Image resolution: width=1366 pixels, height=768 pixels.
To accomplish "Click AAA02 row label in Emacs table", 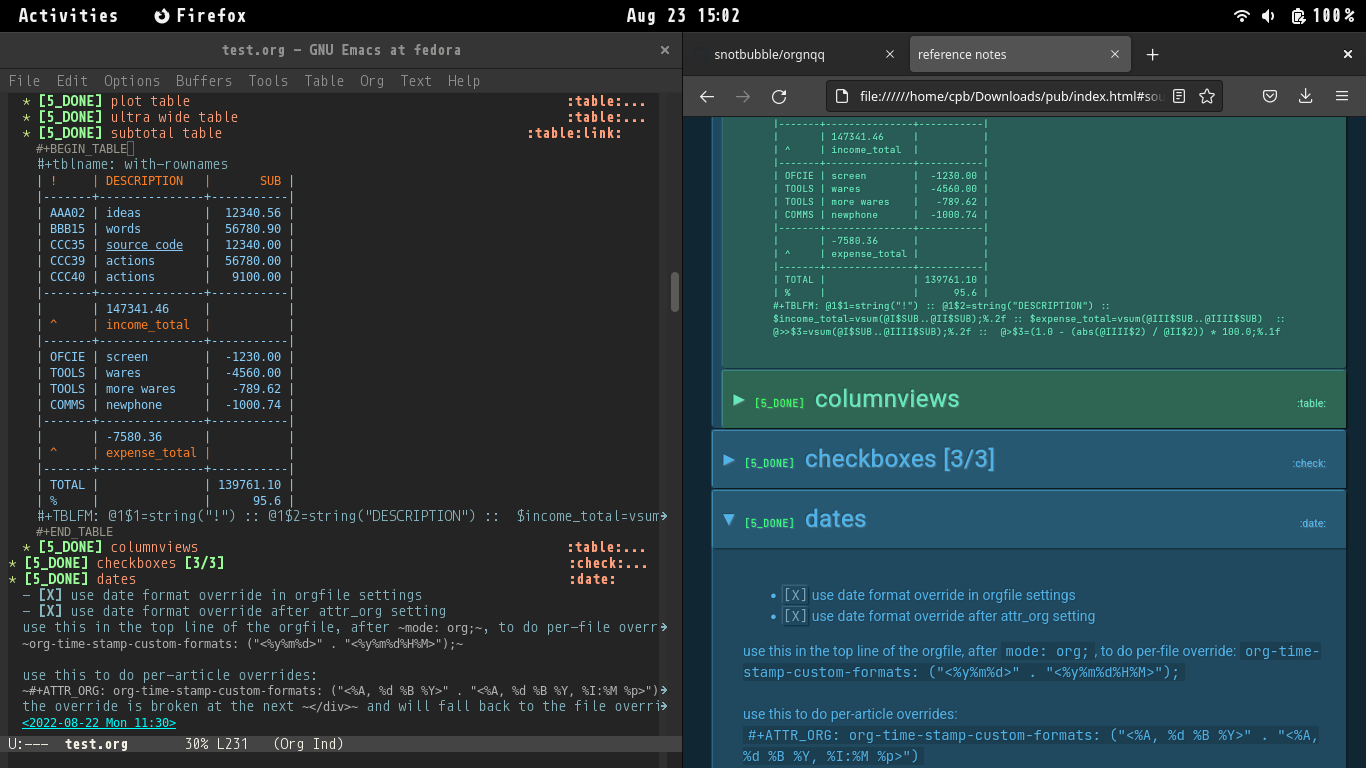I will click(x=68, y=213).
